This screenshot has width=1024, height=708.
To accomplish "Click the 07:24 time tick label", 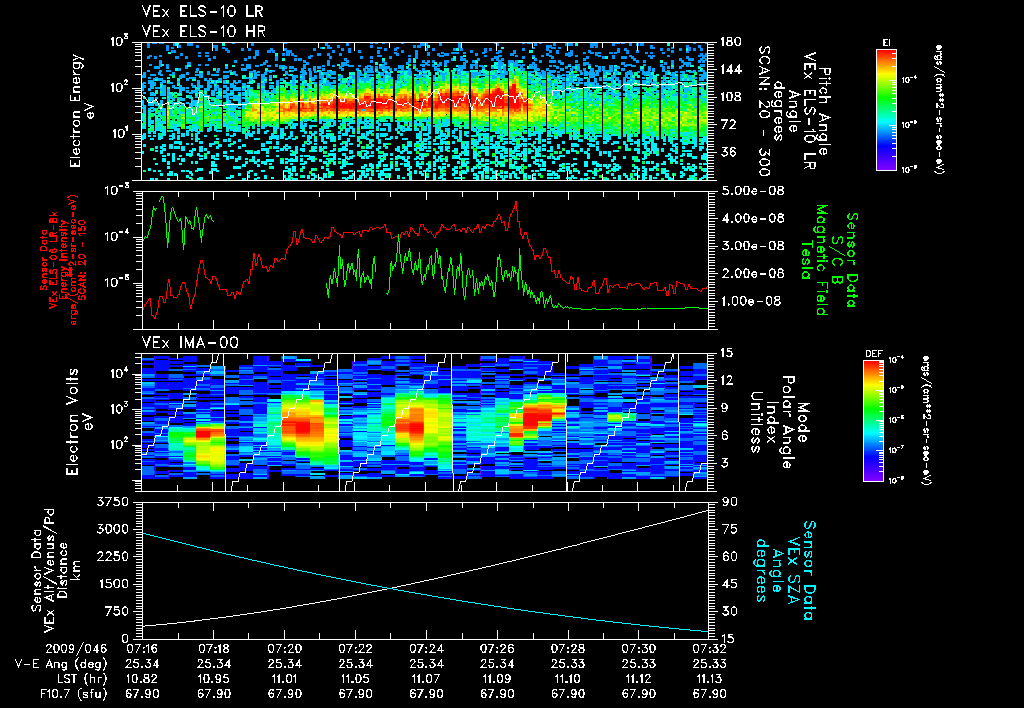I will pos(426,649).
